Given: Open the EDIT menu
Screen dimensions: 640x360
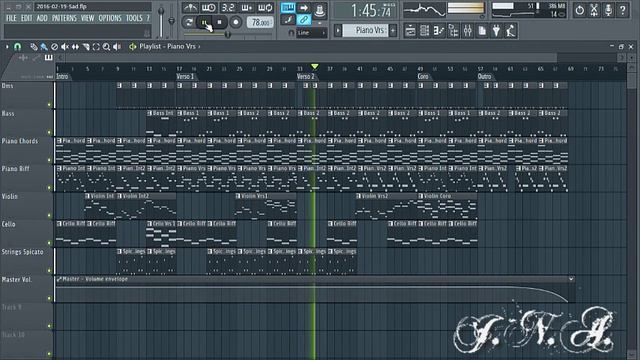Looking at the screenshot, I should 27,18.
